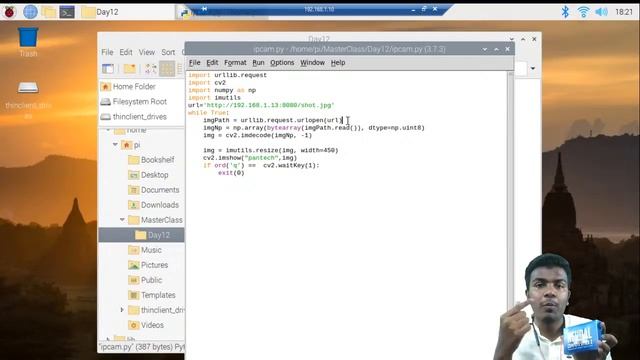Select the Bookshelf folder

[x=151, y=160]
